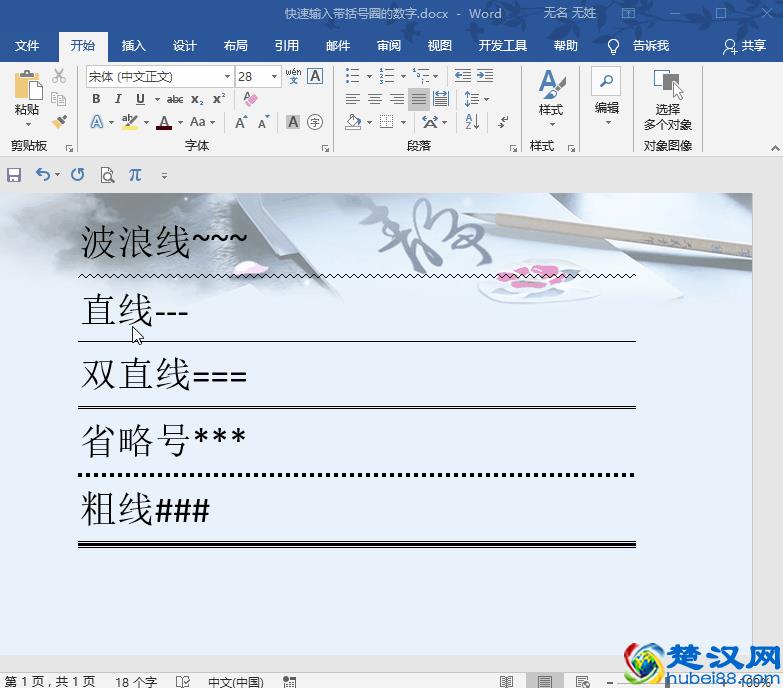Open the Asian layout menu
The image size is (783, 688).
click(x=433, y=122)
